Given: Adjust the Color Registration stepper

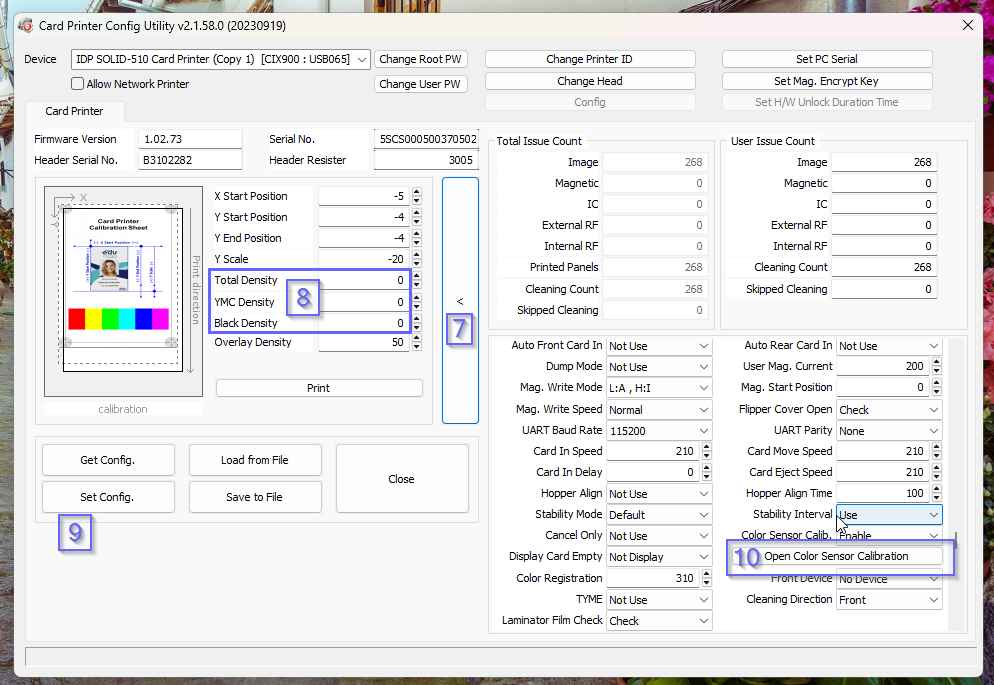Looking at the screenshot, I should point(707,578).
